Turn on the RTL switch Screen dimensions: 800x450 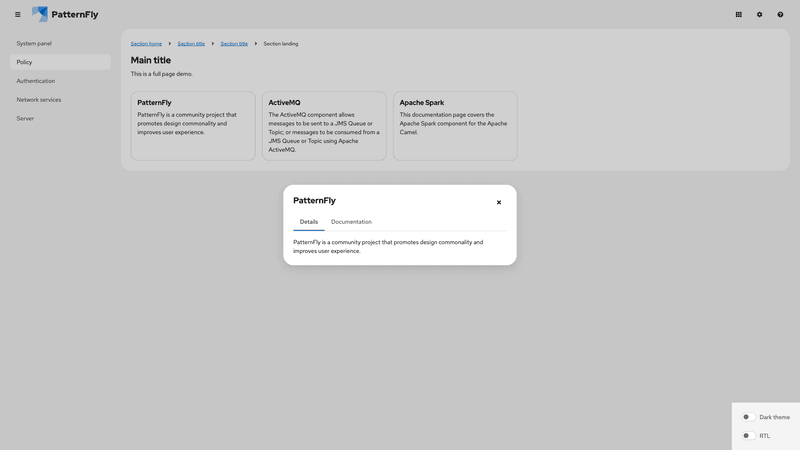[748, 436]
